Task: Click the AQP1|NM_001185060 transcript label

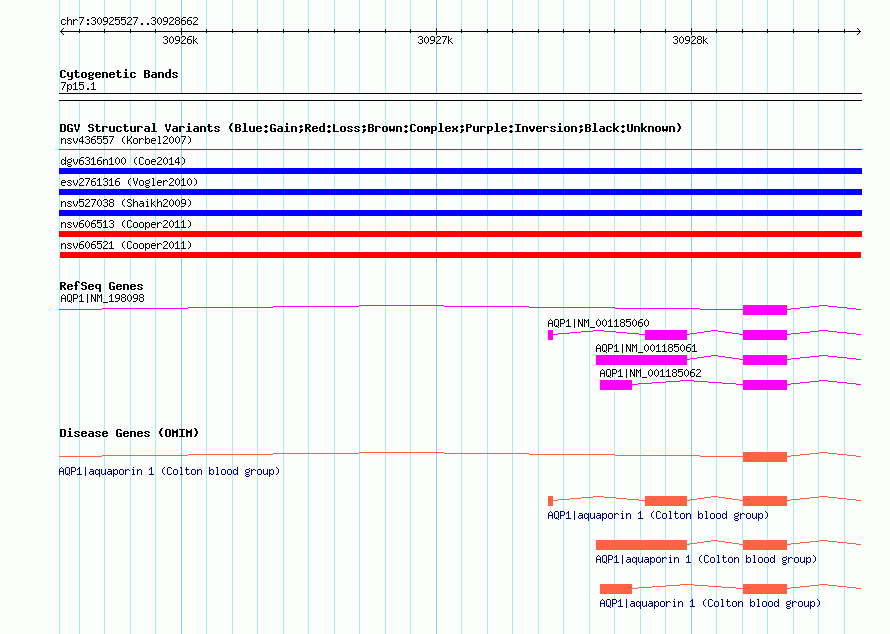Action: [x=598, y=324]
